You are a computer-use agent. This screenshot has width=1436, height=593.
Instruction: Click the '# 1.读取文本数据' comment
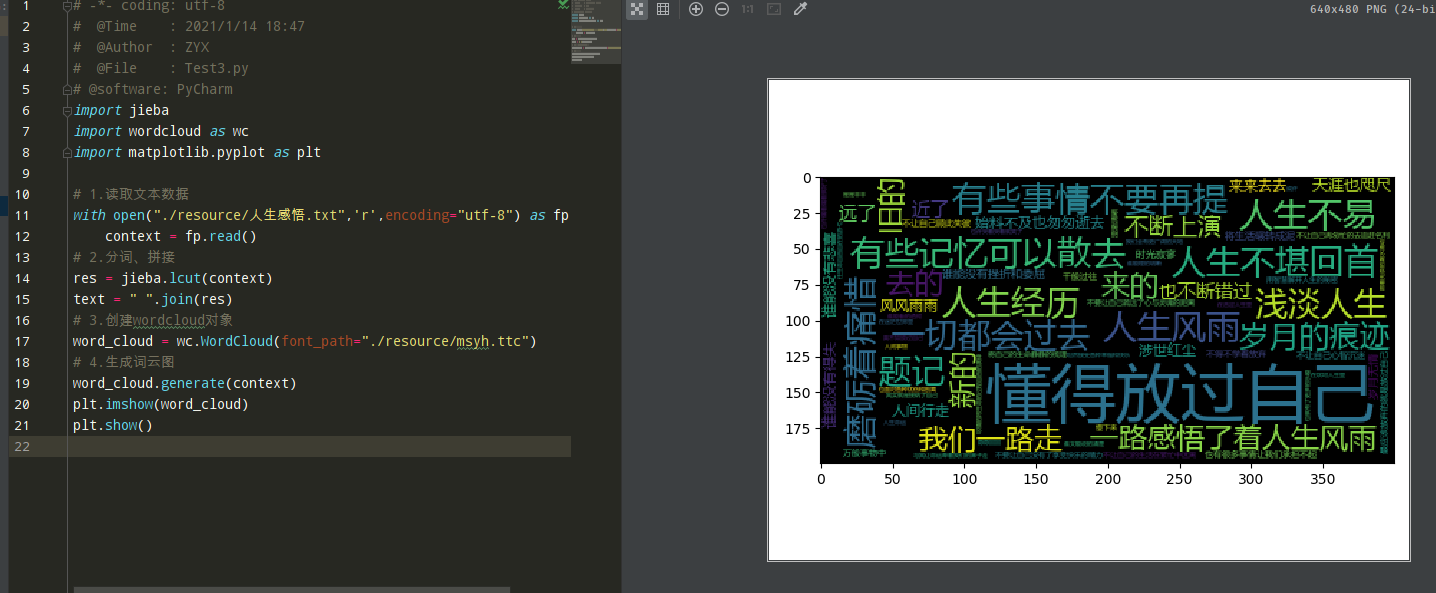coord(131,194)
